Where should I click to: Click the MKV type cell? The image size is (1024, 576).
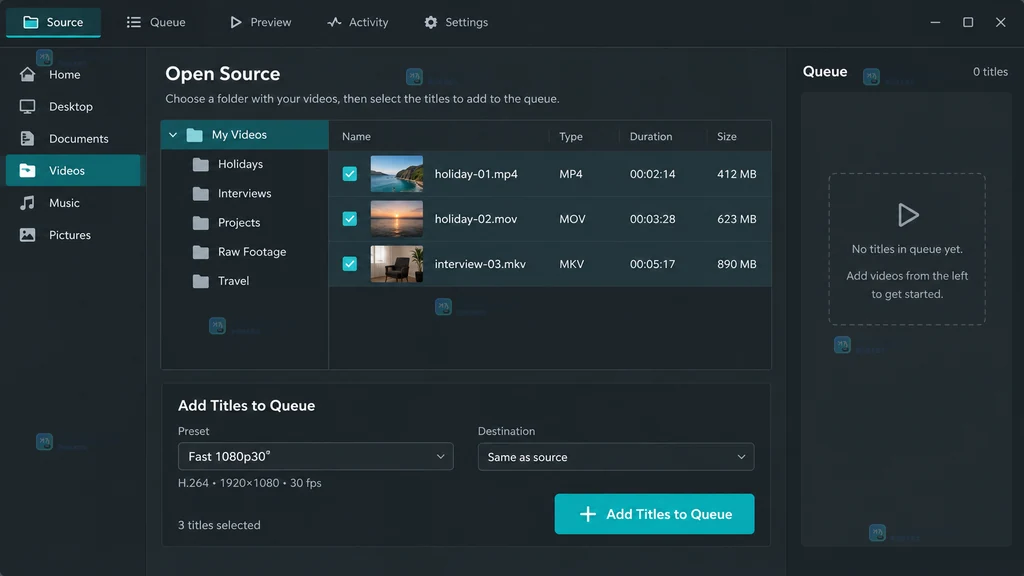[x=571, y=264]
